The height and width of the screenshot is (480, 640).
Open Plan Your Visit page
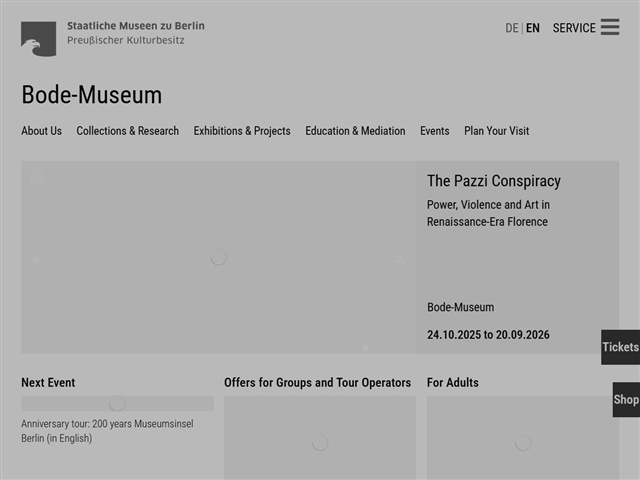coord(496,131)
